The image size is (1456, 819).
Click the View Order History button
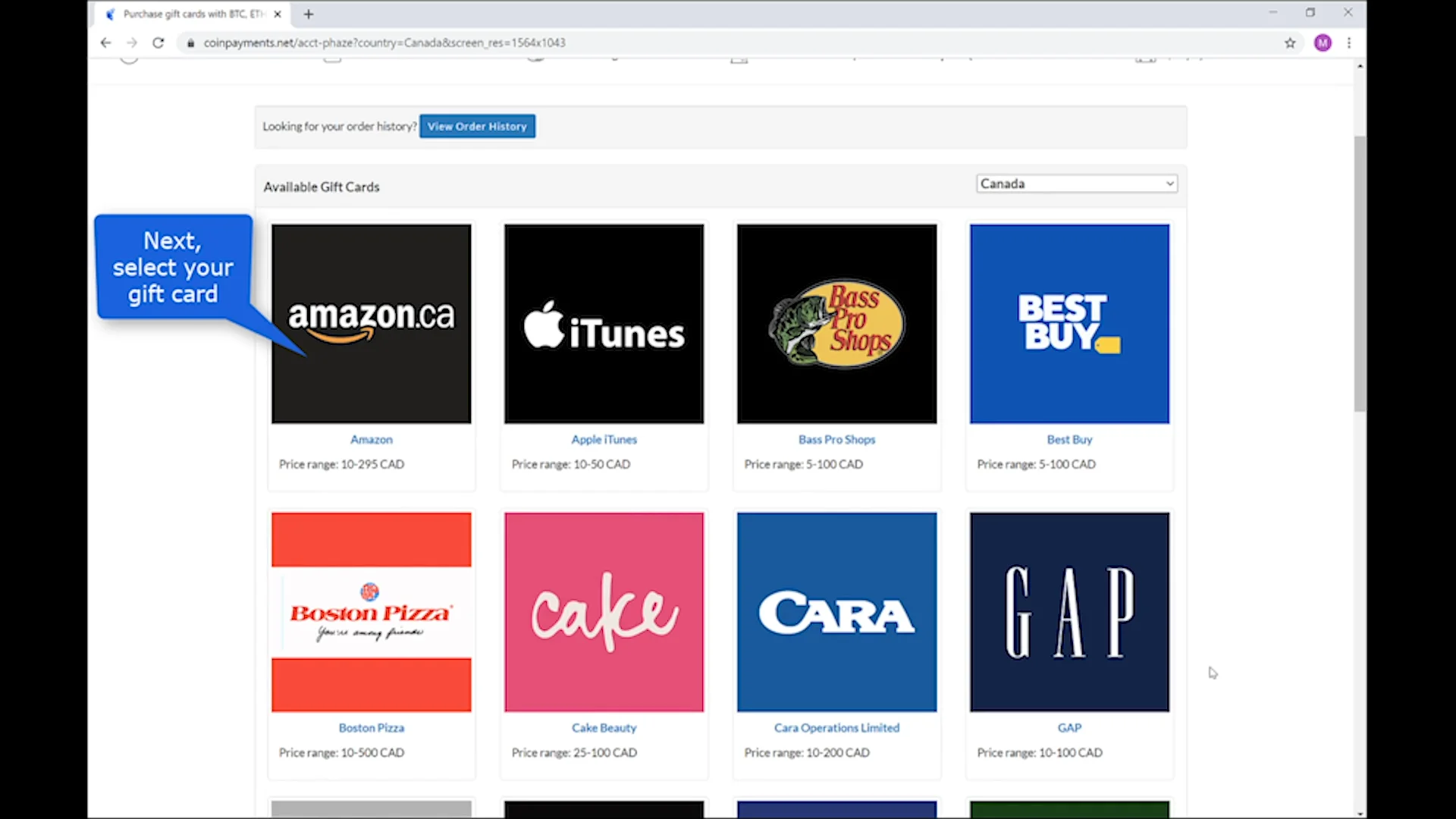476,126
